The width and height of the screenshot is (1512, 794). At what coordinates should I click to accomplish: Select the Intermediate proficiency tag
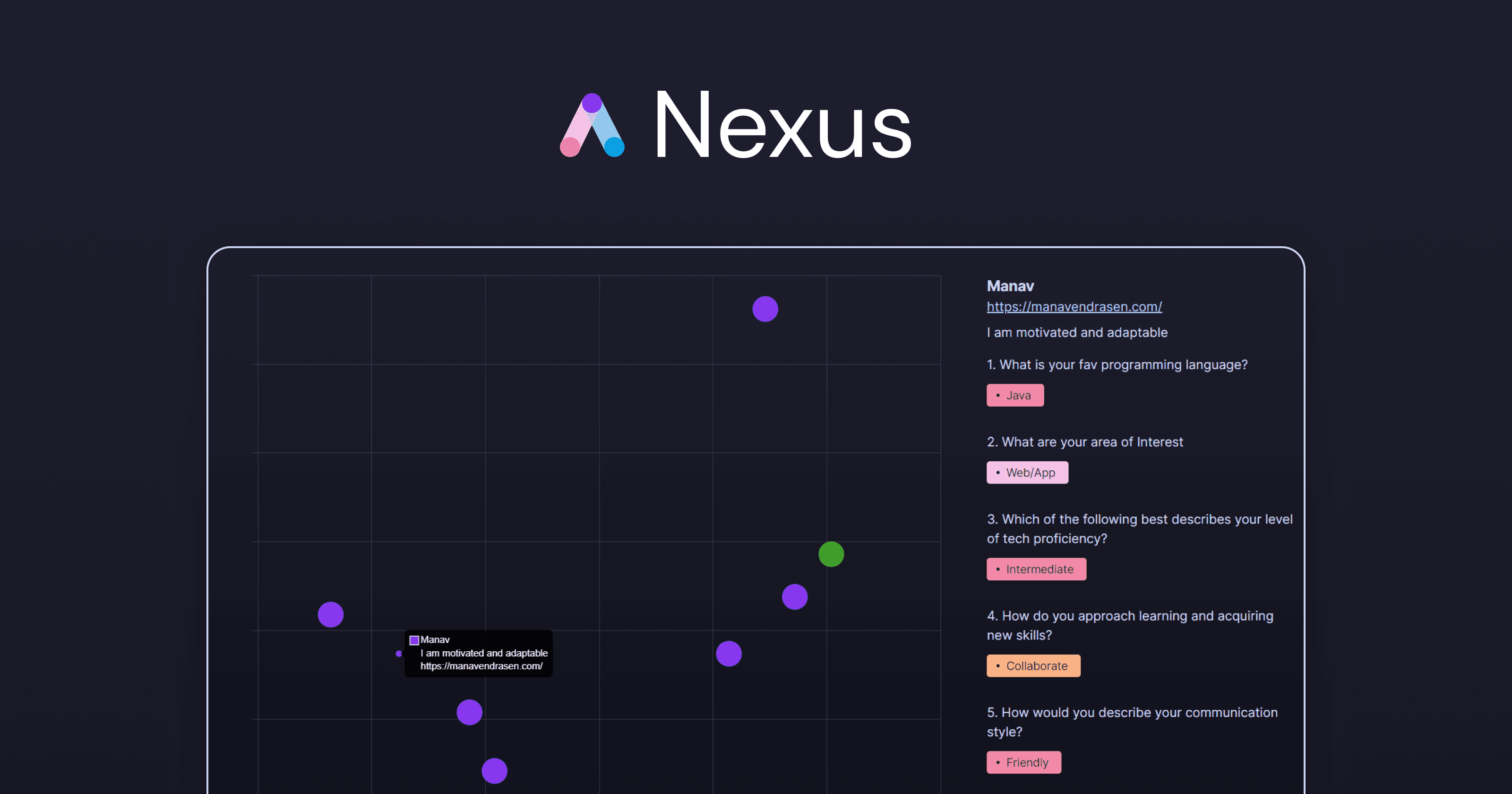click(1036, 569)
